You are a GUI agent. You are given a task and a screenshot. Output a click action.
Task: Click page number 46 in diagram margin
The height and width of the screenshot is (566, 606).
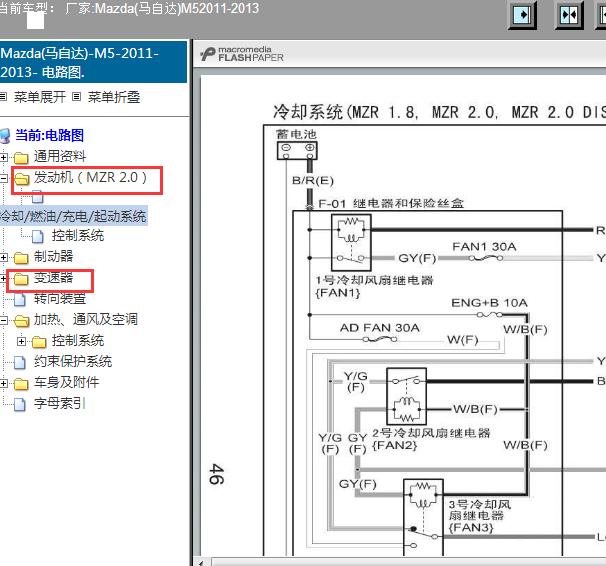[216, 474]
